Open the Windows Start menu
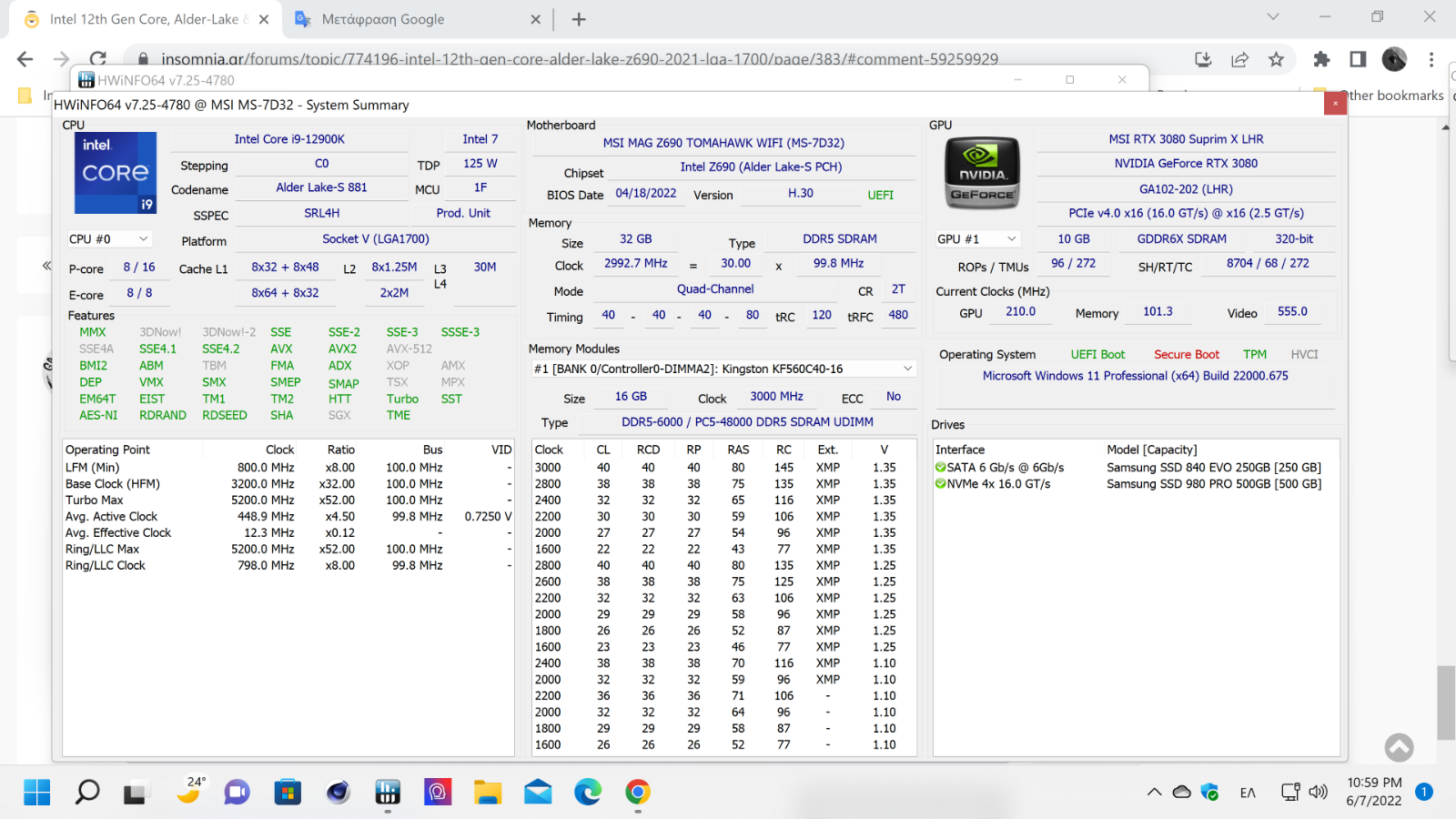The image size is (1456, 819). (x=37, y=793)
